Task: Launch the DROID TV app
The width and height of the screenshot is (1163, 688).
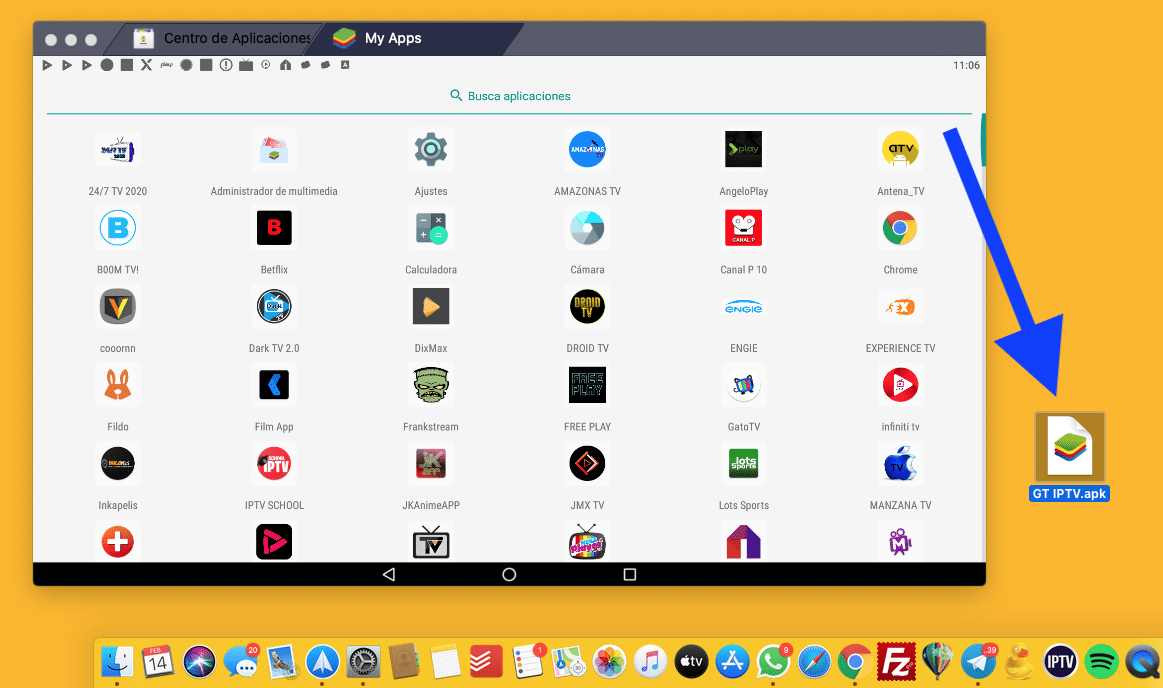Action: [587, 306]
